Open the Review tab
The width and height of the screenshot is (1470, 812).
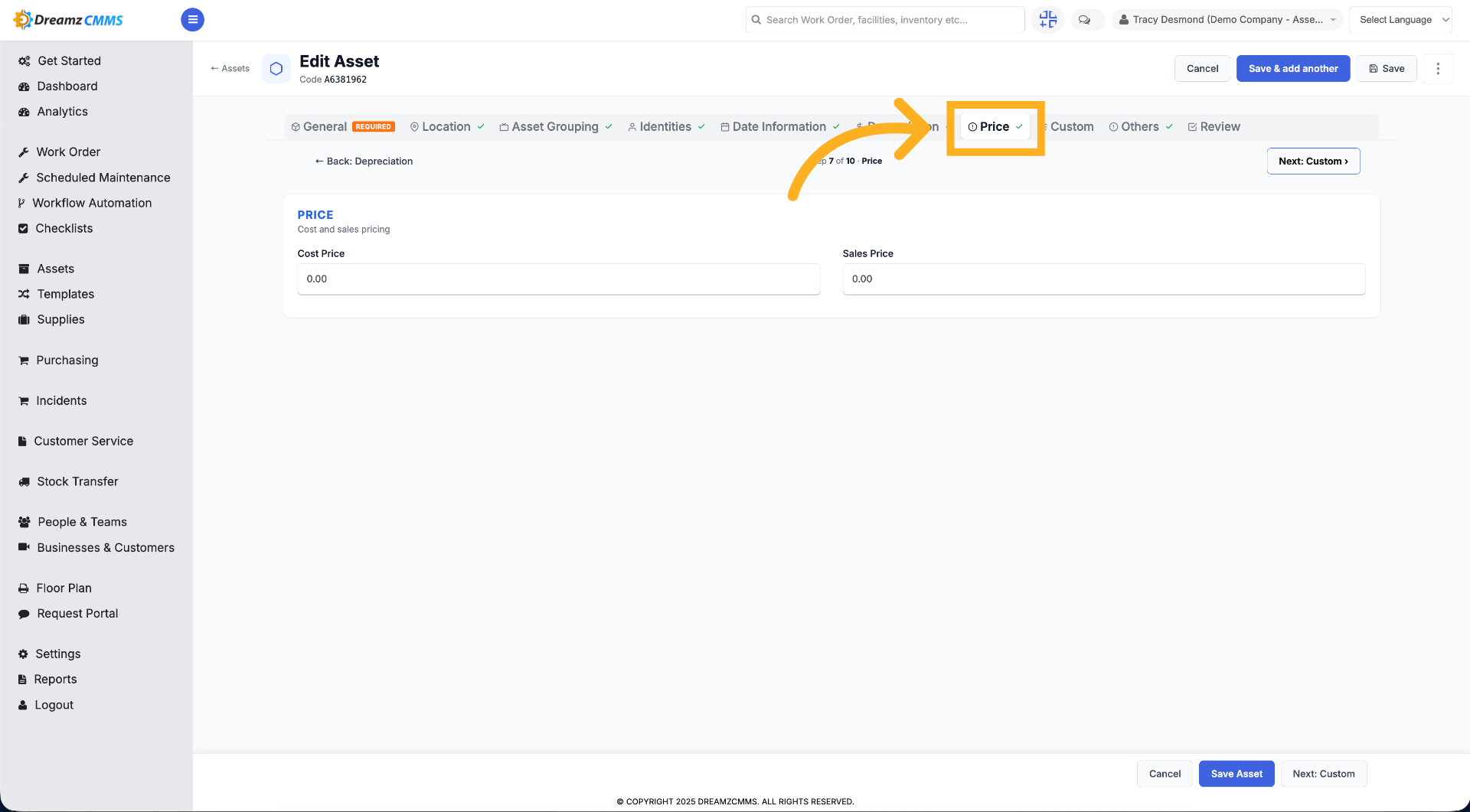click(1214, 127)
